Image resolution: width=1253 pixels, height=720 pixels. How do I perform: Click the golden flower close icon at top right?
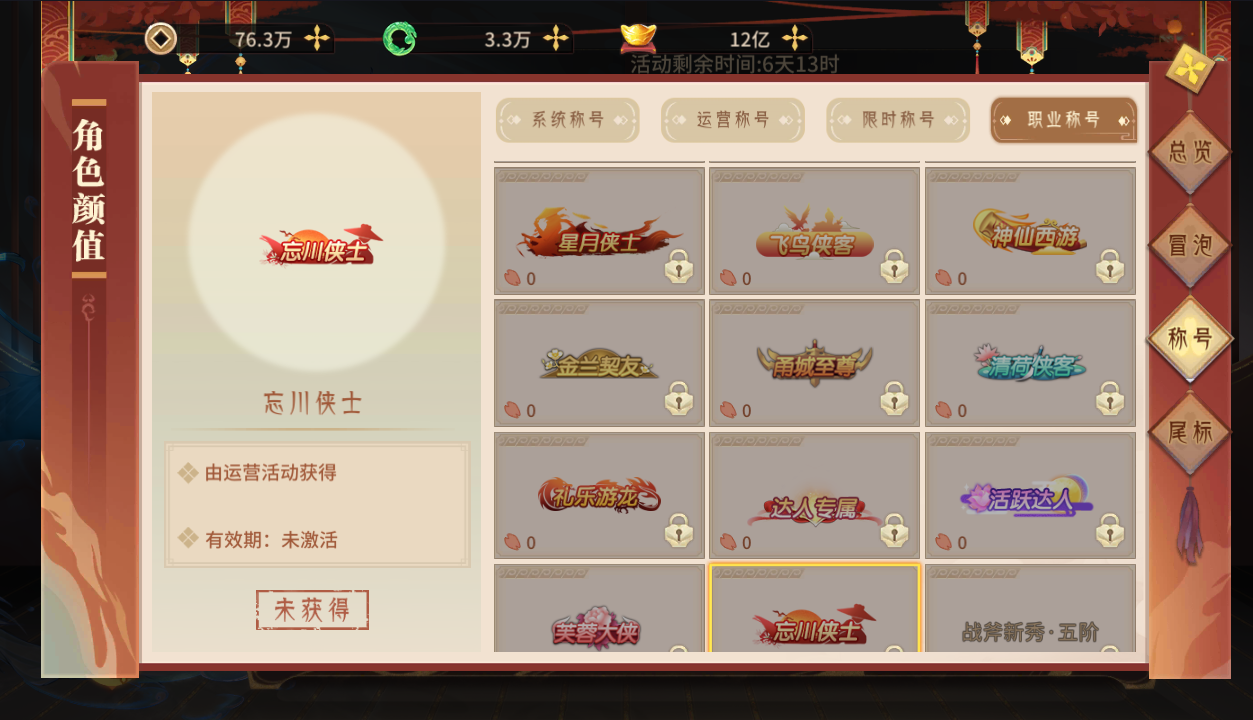1190,68
